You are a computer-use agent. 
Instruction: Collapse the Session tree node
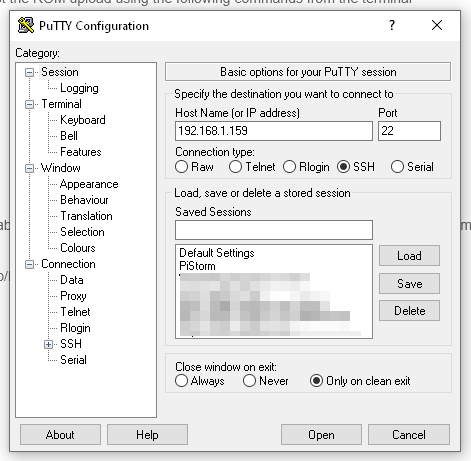tap(29, 72)
